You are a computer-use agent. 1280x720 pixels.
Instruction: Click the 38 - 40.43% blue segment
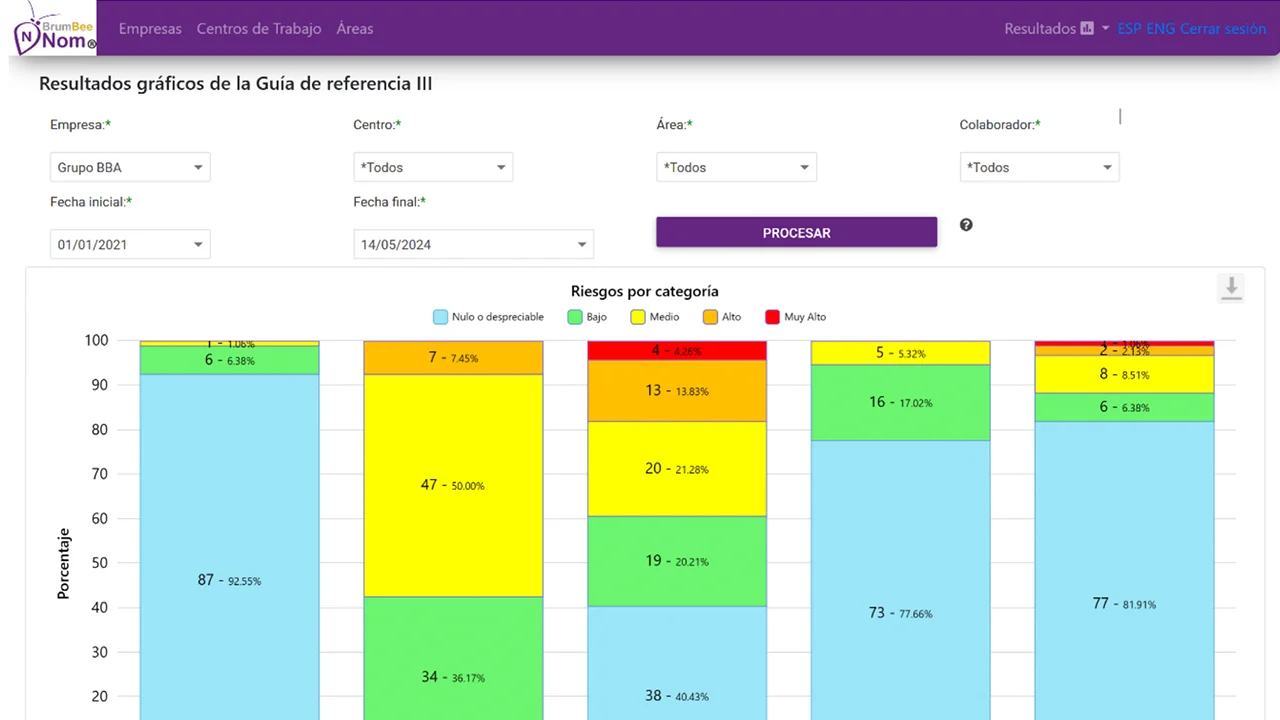677,663
